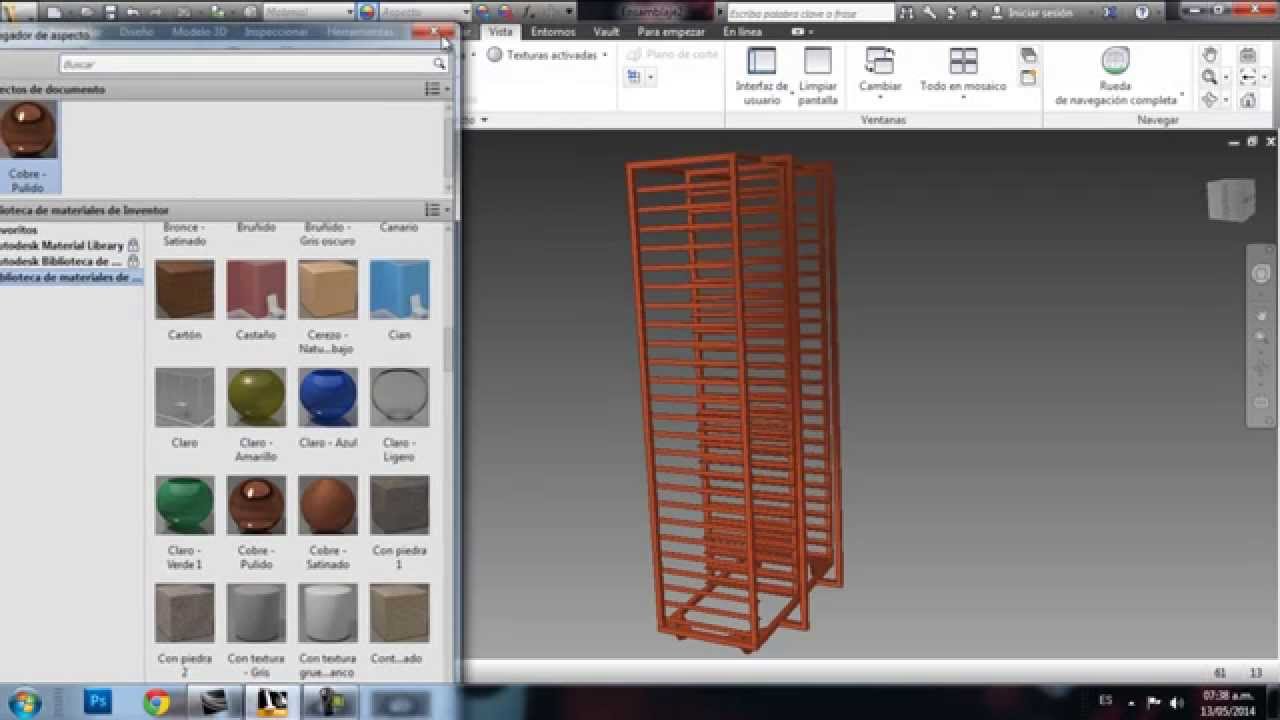The width and height of the screenshot is (1280, 720).
Task: Click the ViewCube in the viewport
Action: click(x=1230, y=200)
